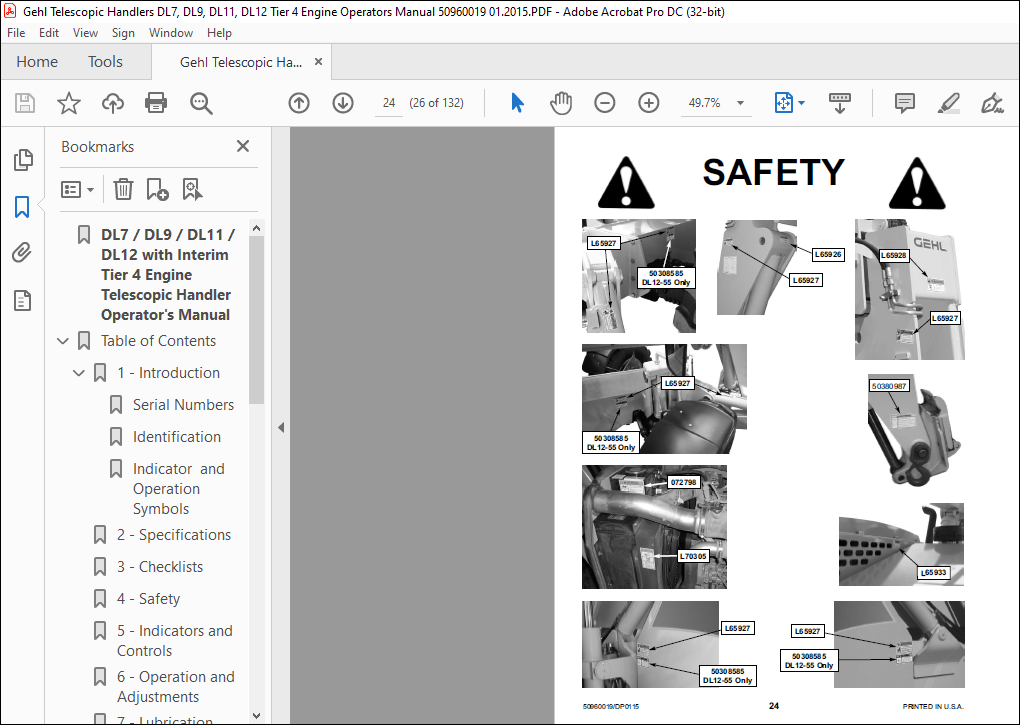The image size is (1020, 725).
Task: Open the File menu
Action: [x=16, y=33]
